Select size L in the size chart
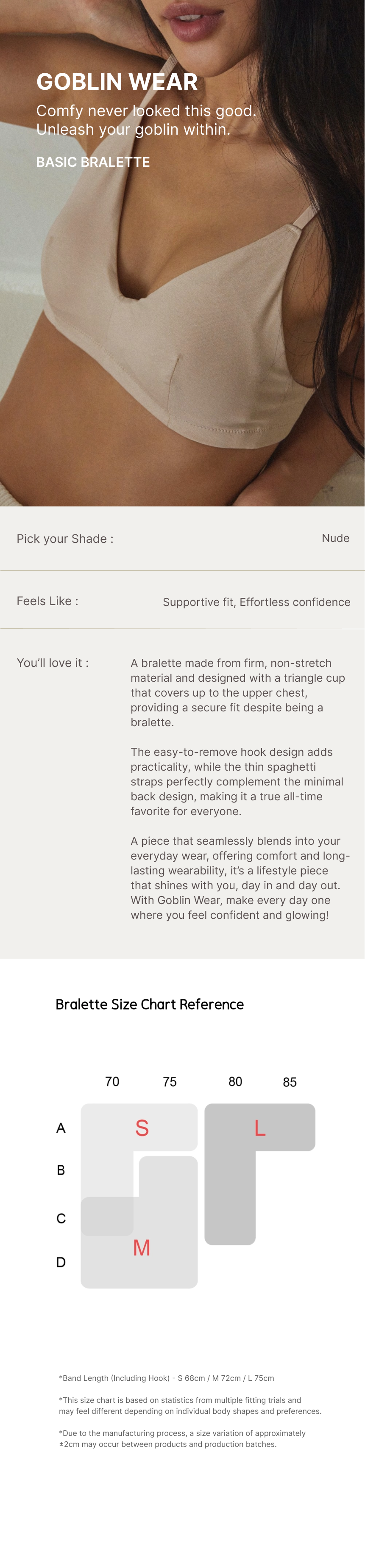 coord(259,1128)
